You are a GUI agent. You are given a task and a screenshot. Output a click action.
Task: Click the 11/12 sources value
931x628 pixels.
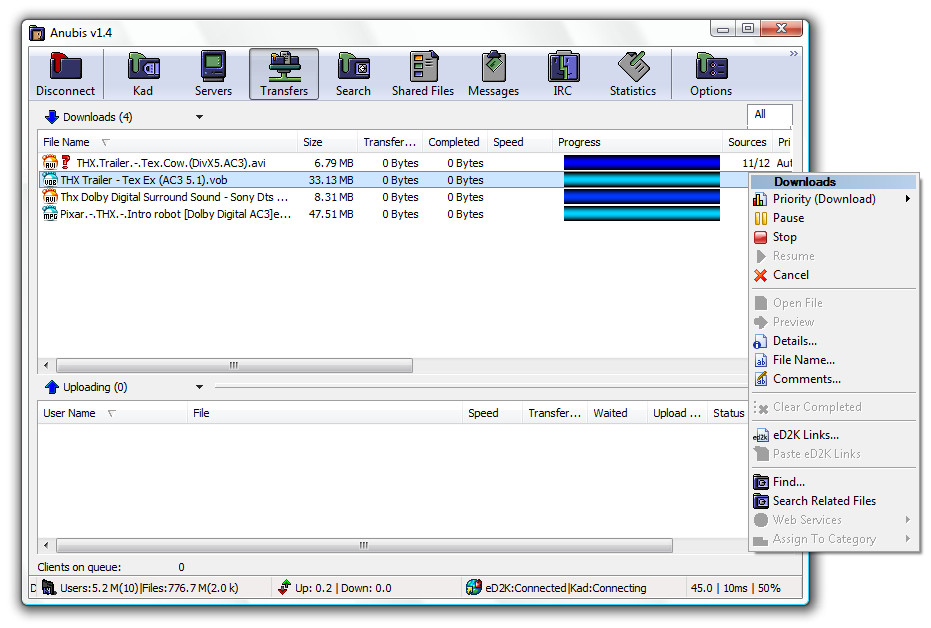click(756, 163)
